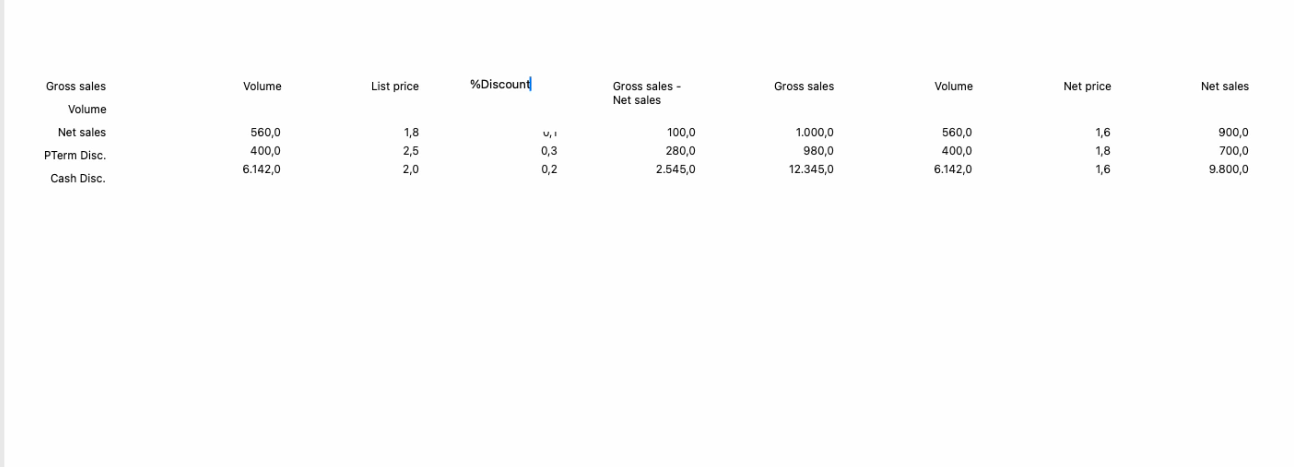The width and height of the screenshot is (1294, 467).
Task: Select the Net sales column header at far right
Action: click(1225, 87)
